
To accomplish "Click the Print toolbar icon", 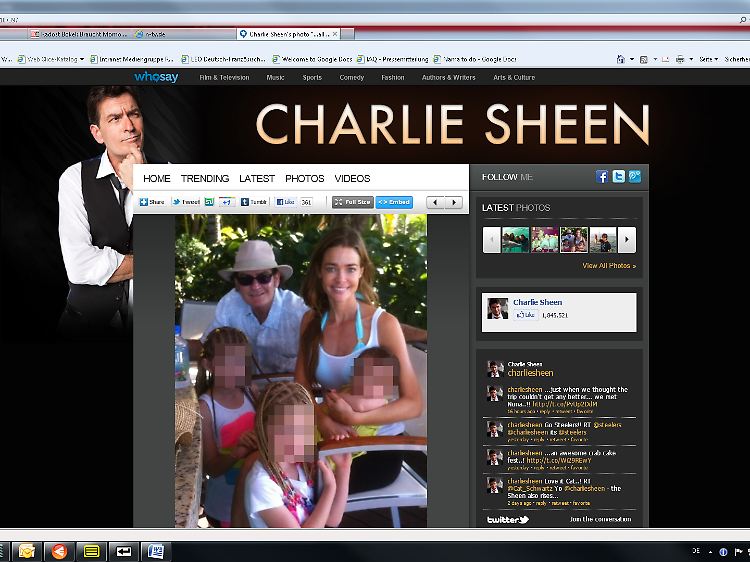I will [x=680, y=59].
